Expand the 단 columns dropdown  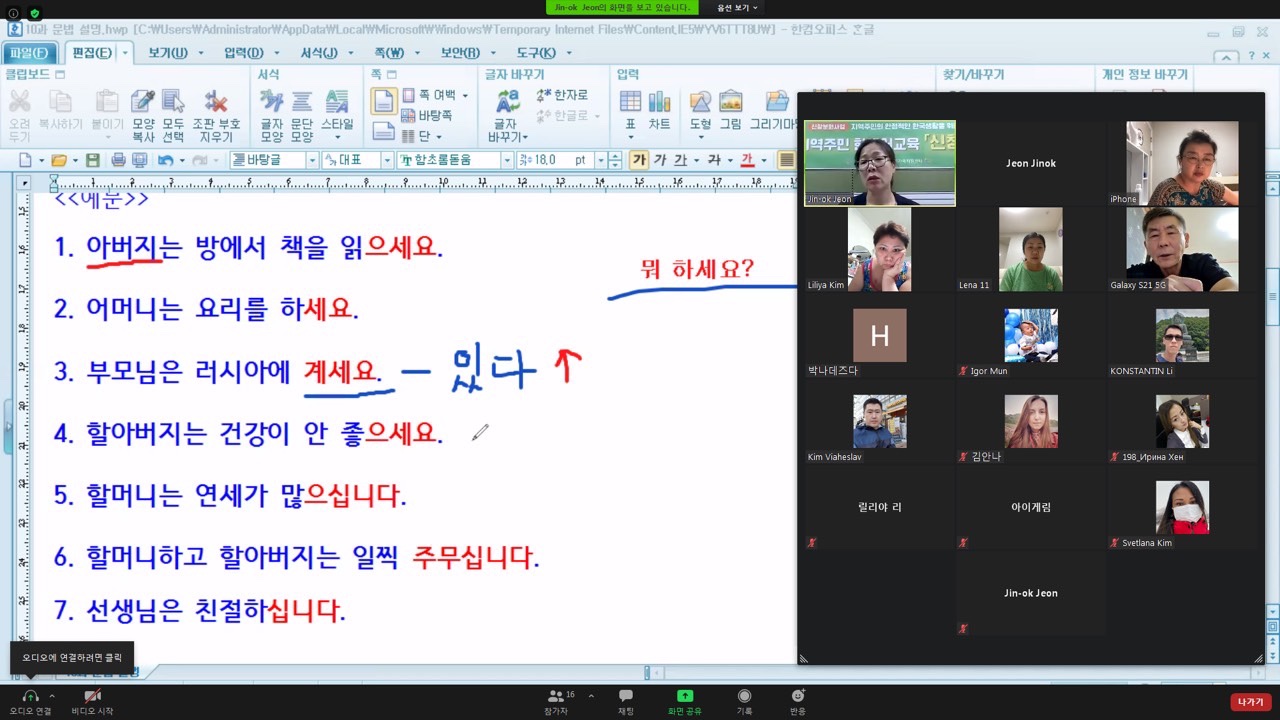pyautogui.click(x=438, y=136)
